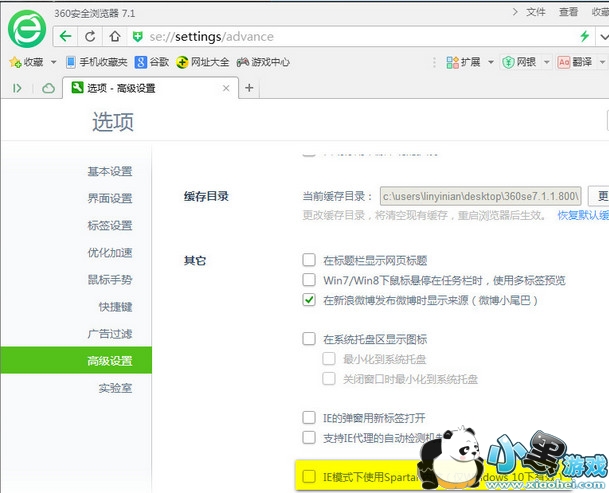The image size is (609, 493).
Task: Toggle the sidebar panel icon
Action: pos(17,89)
